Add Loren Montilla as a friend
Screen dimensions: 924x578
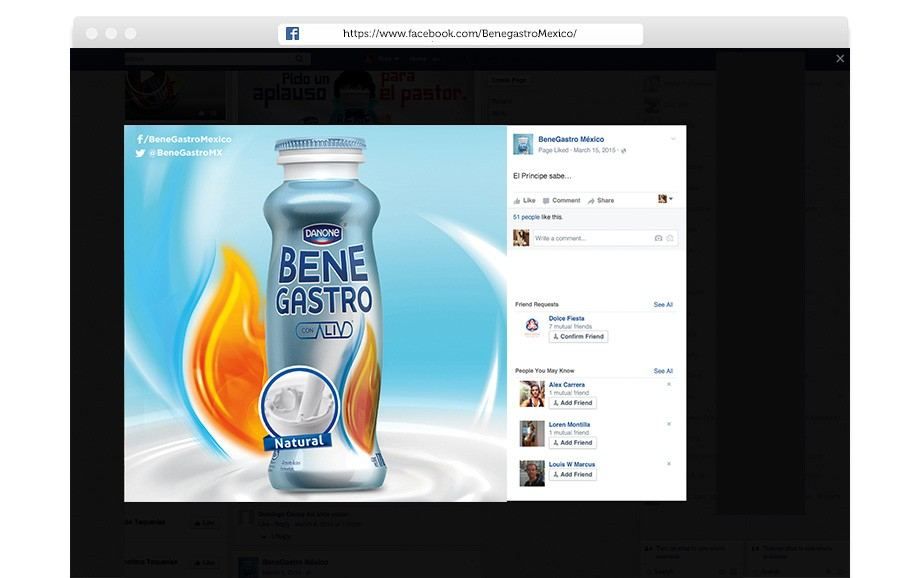573,442
